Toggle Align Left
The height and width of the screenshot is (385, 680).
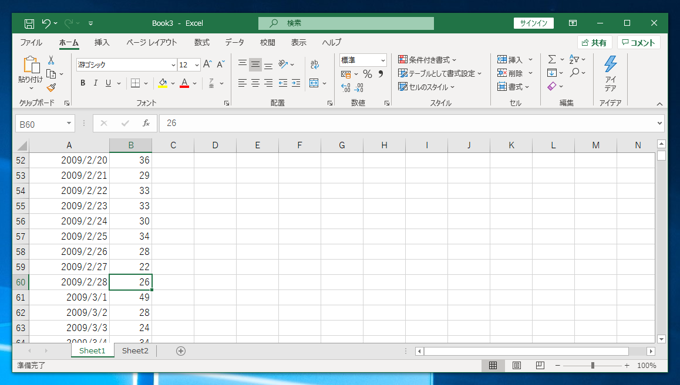click(x=242, y=83)
